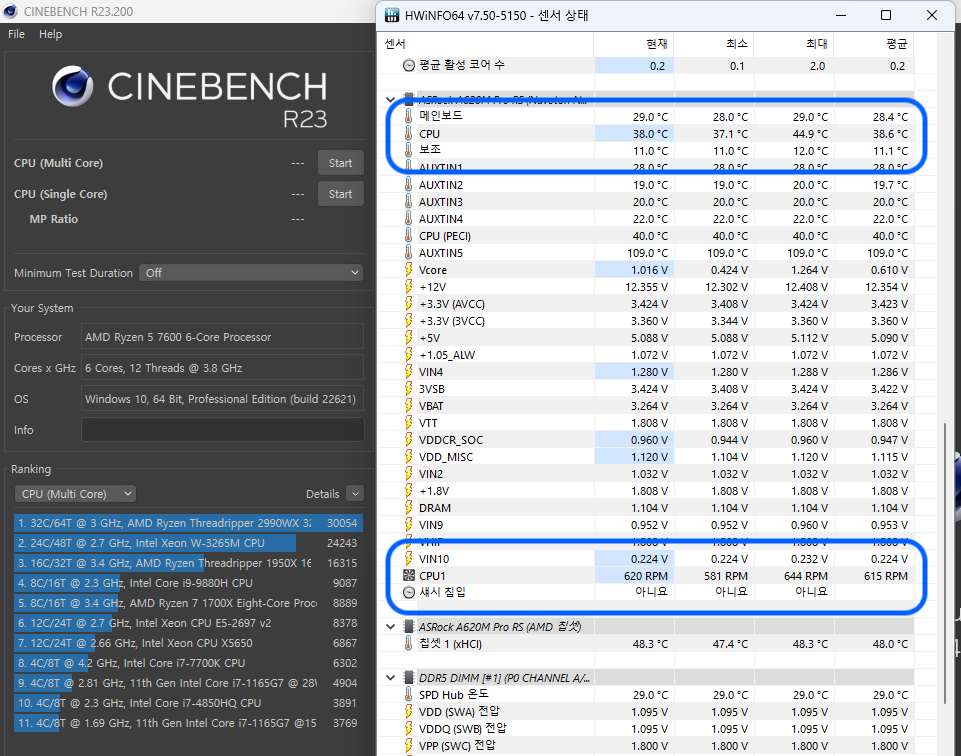Minimize the HWiNFO64 window
961x756 pixels.
[841, 15]
